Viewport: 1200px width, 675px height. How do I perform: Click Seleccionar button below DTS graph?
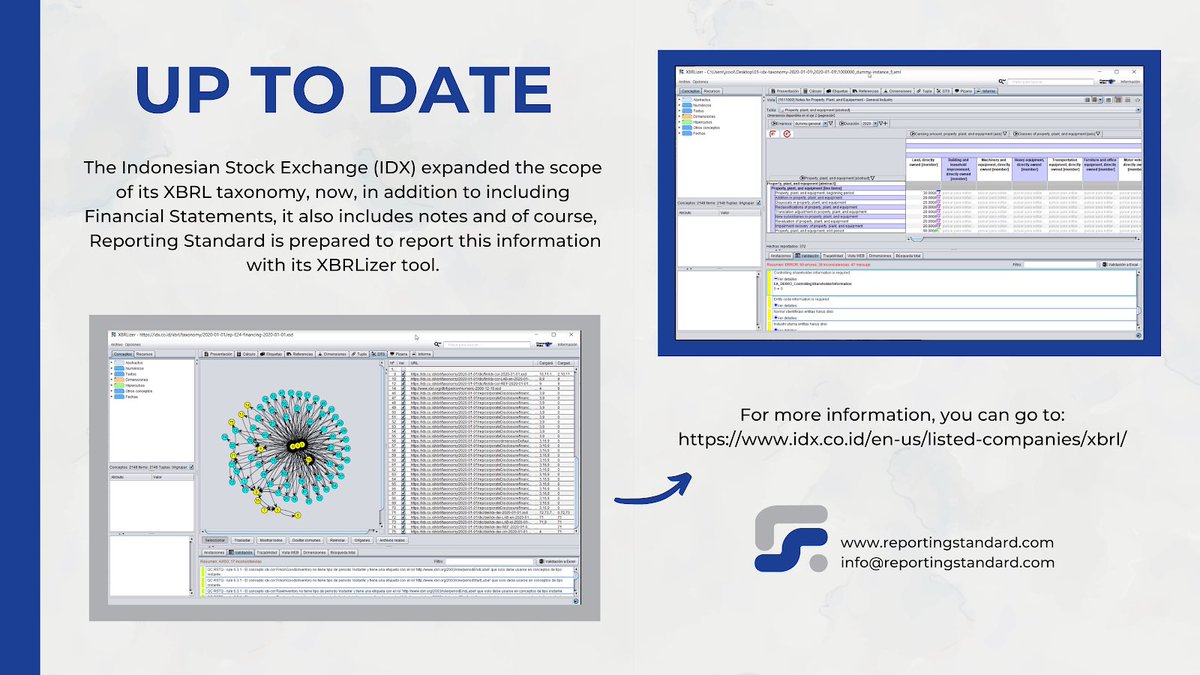(x=215, y=540)
